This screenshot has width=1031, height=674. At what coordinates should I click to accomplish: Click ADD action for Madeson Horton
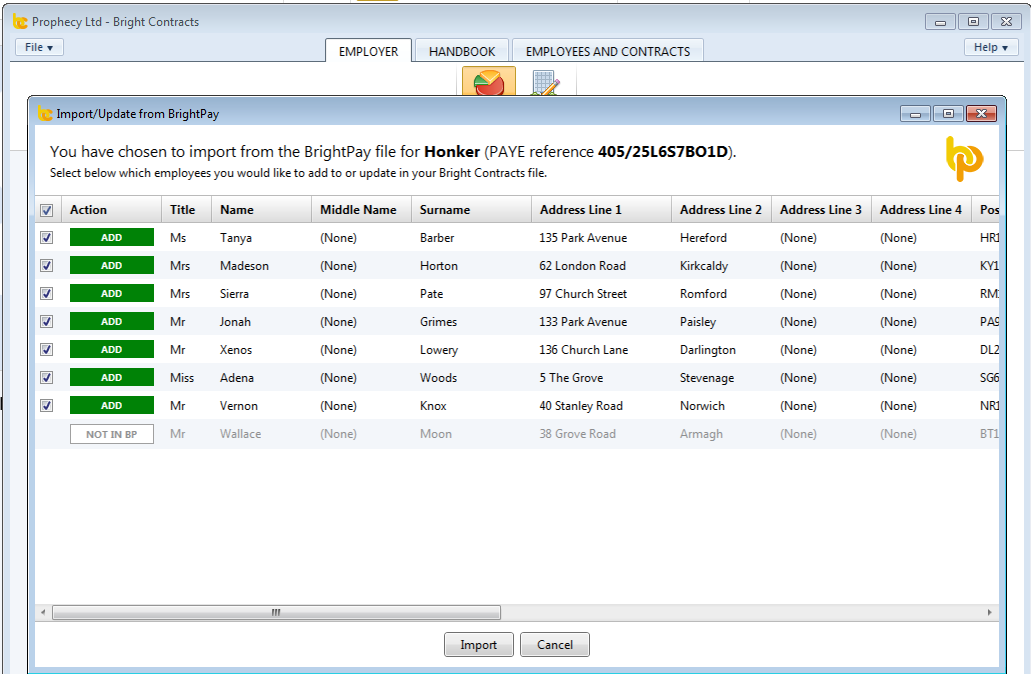pos(112,266)
